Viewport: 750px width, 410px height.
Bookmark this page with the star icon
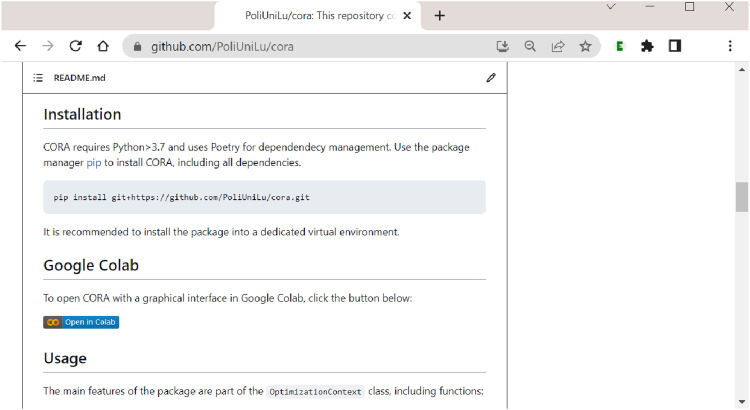click(585, 46)
